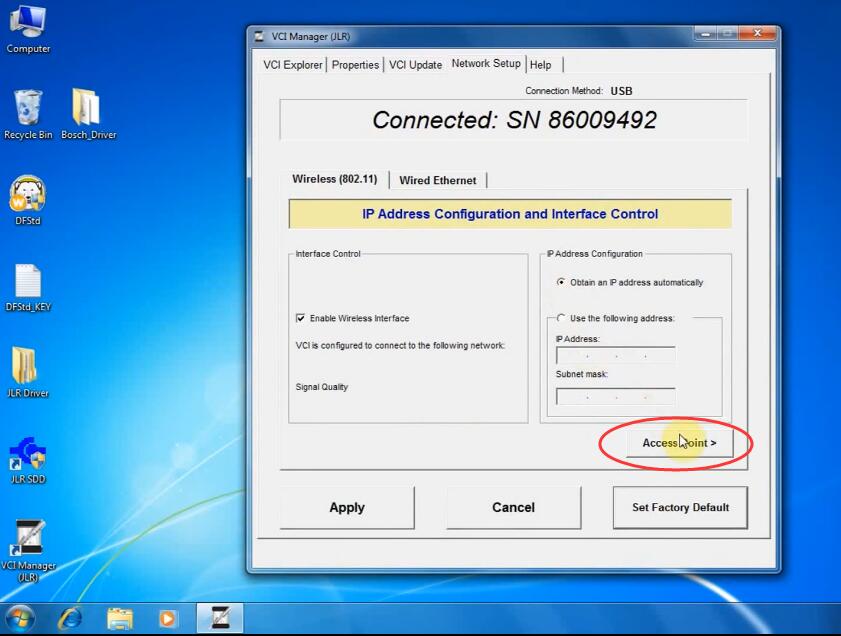Select Use the following address option
Screen dimensions: 841x636
tap(561, 318)
